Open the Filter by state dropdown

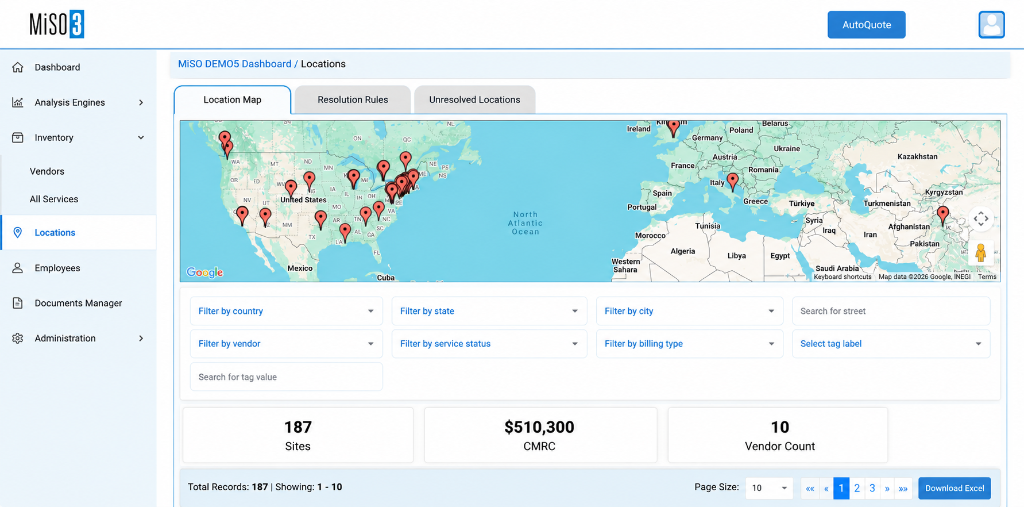coord(489,311)
